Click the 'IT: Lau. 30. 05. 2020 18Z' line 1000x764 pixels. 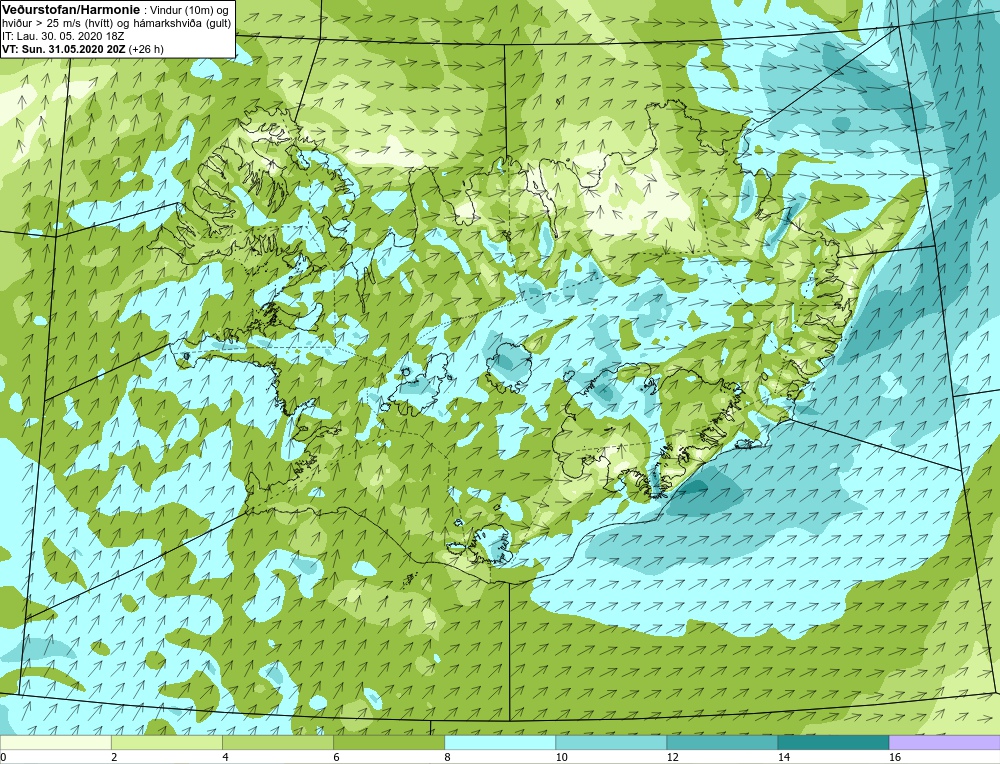[x=63, y=36]
